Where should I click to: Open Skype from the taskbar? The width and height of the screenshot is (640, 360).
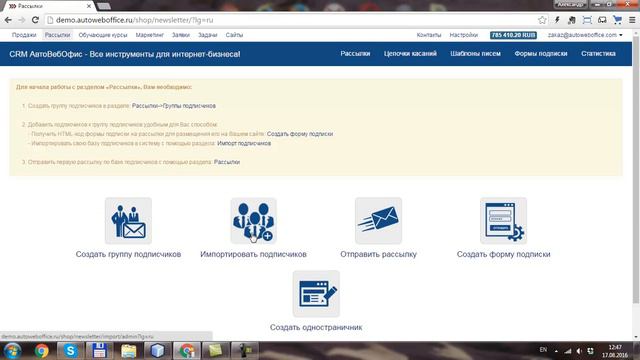click(x=70, y=351)
